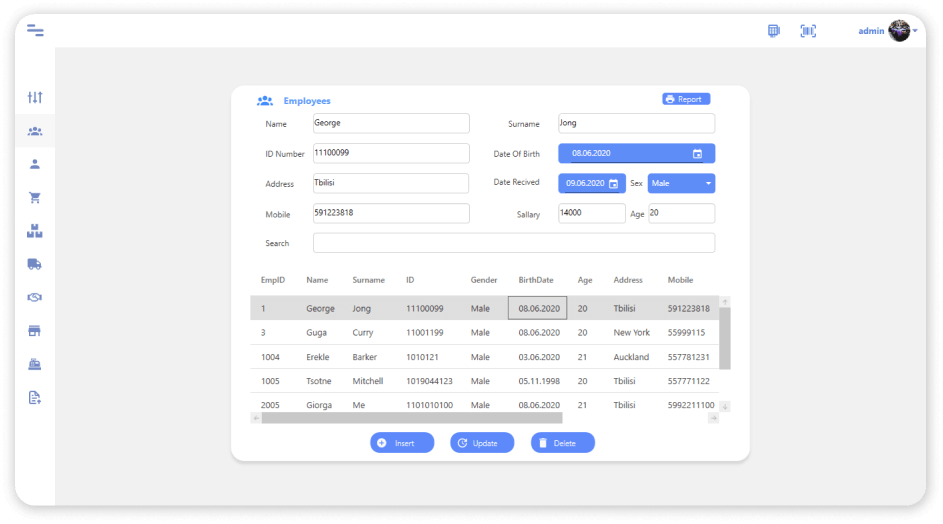This screenshot has height=524, width=943.
Task: Select the George Jong row
Action: click(x=484, y=308)
